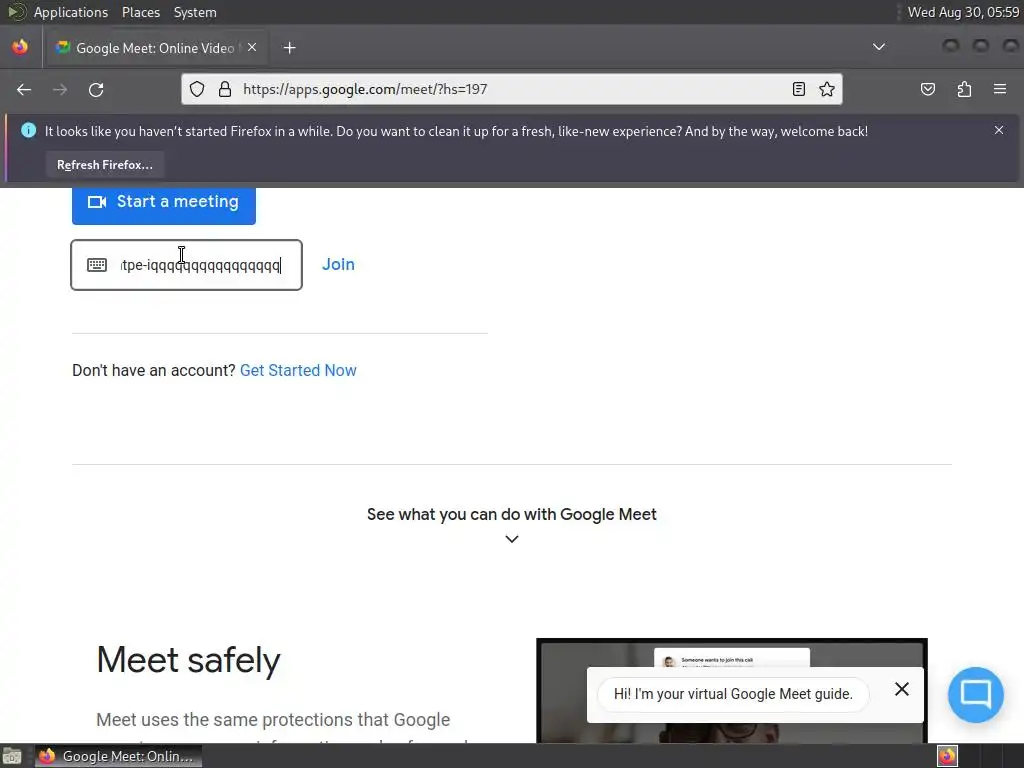Click the meeting code input field

(x=187, y=265)
